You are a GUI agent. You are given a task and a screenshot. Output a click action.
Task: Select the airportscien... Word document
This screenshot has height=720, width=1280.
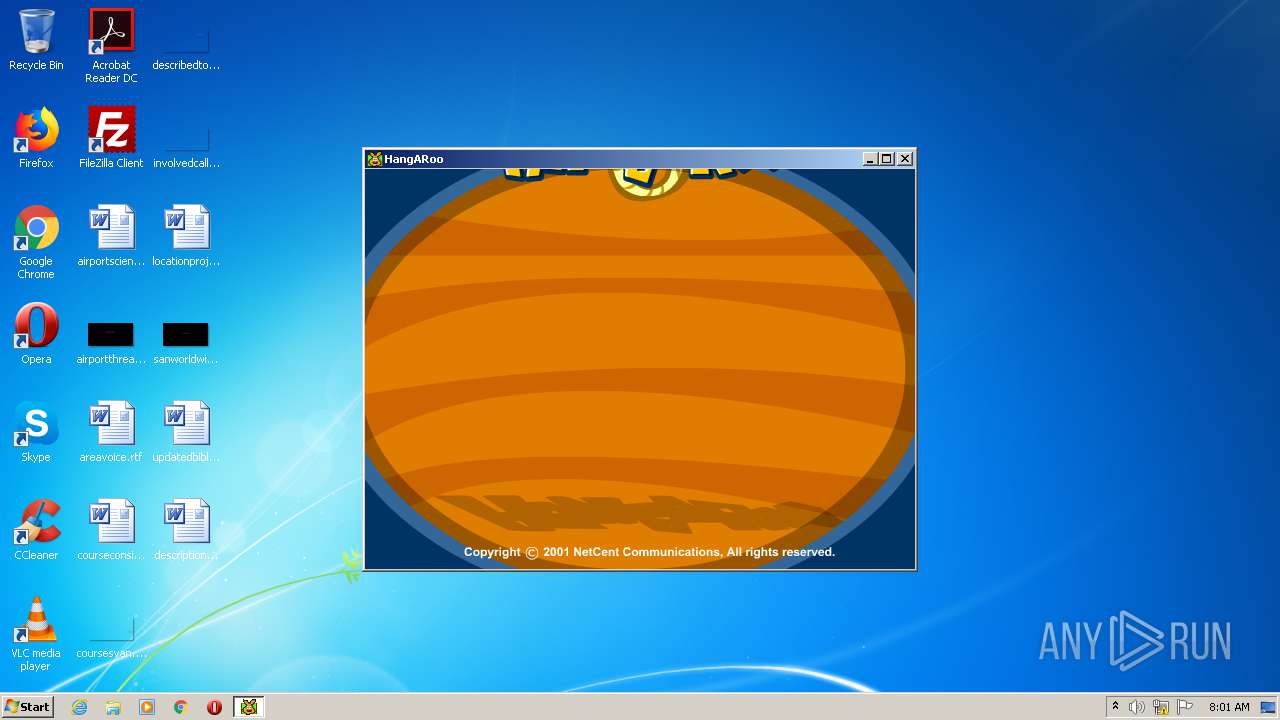click(x=111, y=236)
